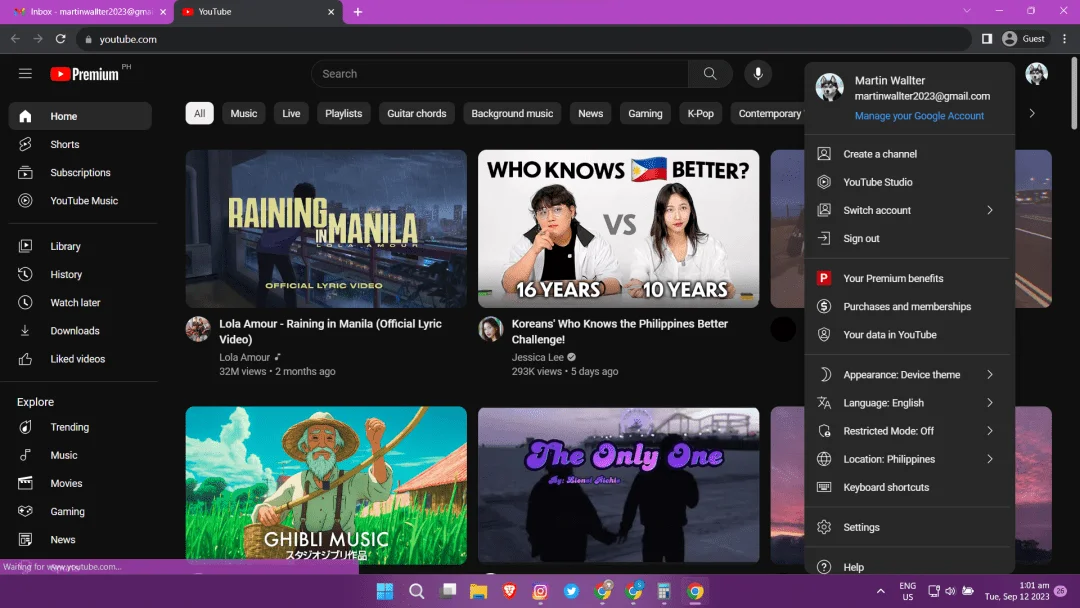This screenshot has height=608, width=1080.
Task: Open Lola Amour channel link
Action: 245,357
